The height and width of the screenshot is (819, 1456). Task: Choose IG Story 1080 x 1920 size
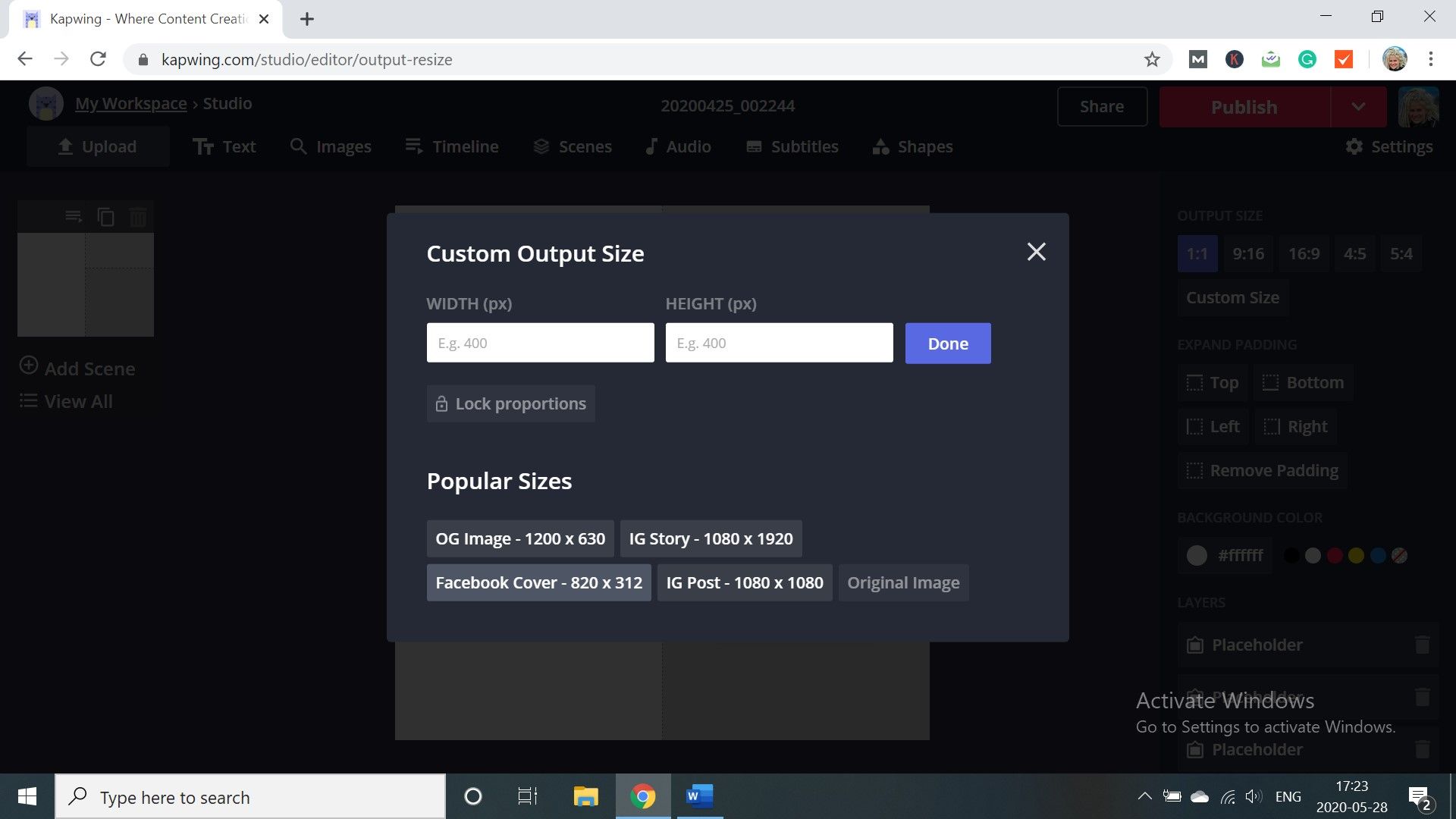point(711,538)
